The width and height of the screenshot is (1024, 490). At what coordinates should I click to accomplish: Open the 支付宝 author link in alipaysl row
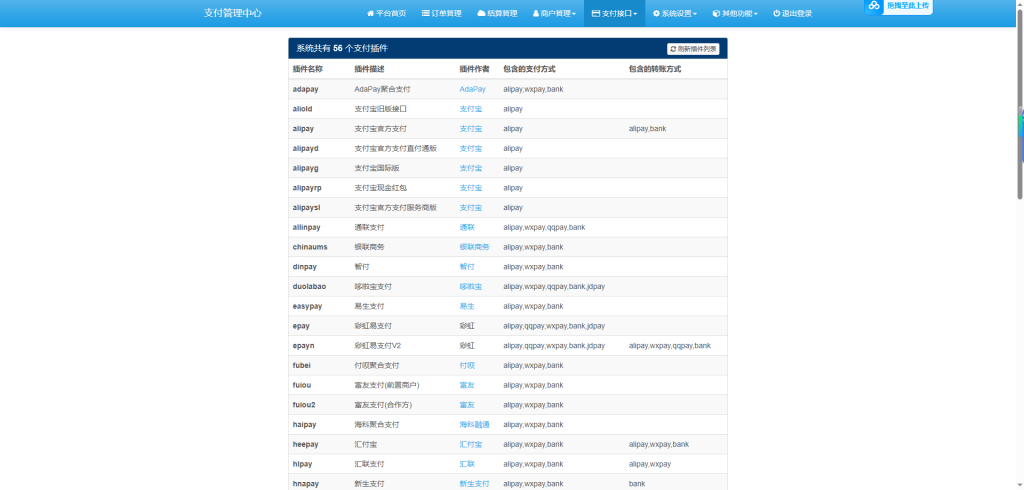click(471, 208)
